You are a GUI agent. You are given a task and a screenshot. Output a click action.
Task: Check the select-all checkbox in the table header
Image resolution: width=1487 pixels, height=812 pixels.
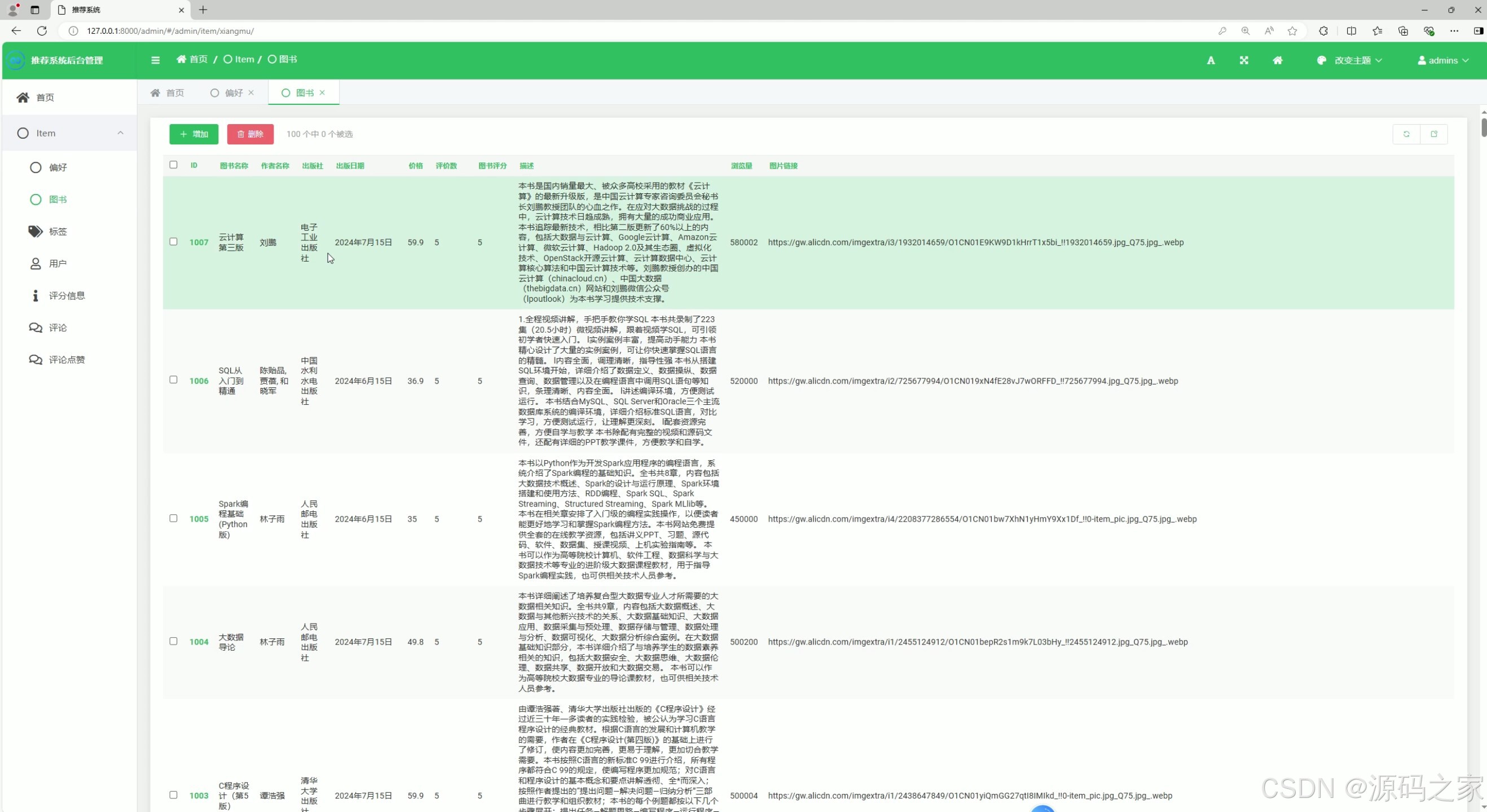(x=173, y=165)
